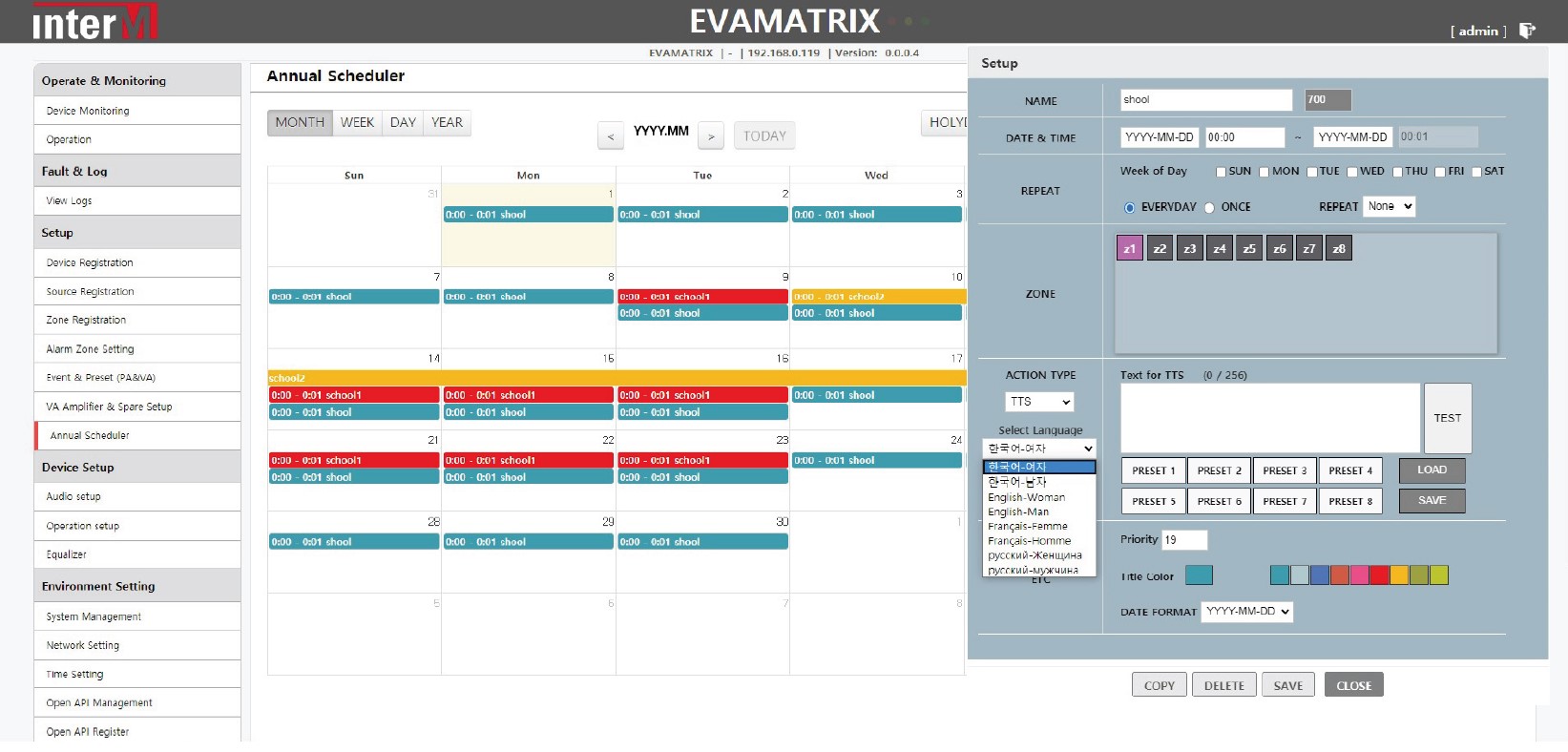Click the CLOSE setup button

pyautogui.click(x=1353, y=685)
